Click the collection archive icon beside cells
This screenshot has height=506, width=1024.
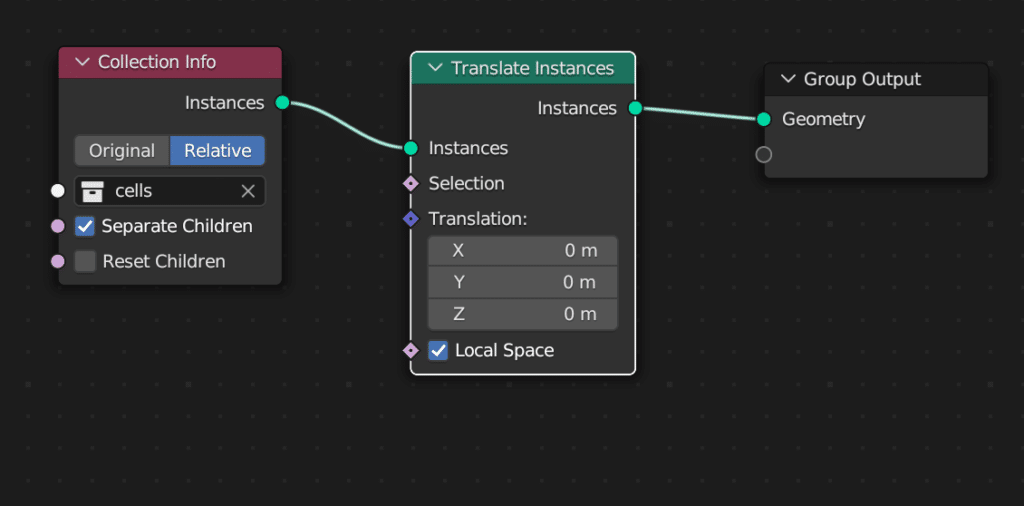click(93, 191)
